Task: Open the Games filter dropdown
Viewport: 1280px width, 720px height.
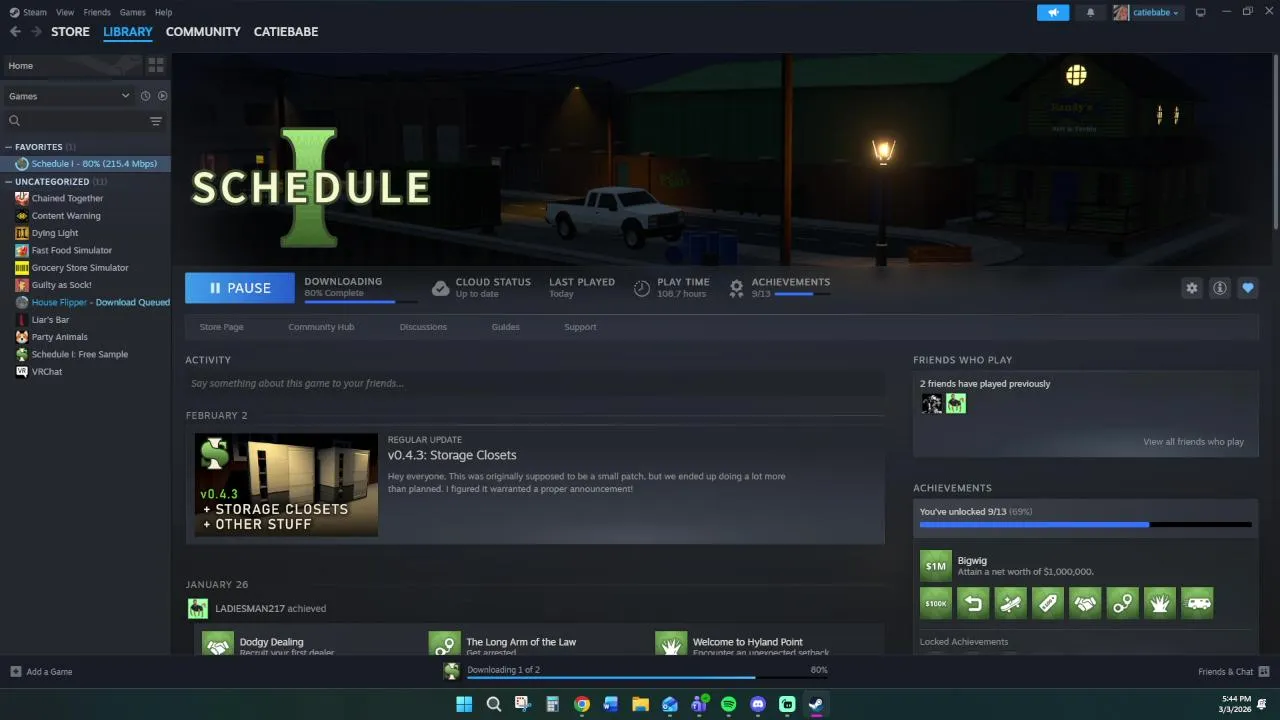Action: (x=68, y=96)
